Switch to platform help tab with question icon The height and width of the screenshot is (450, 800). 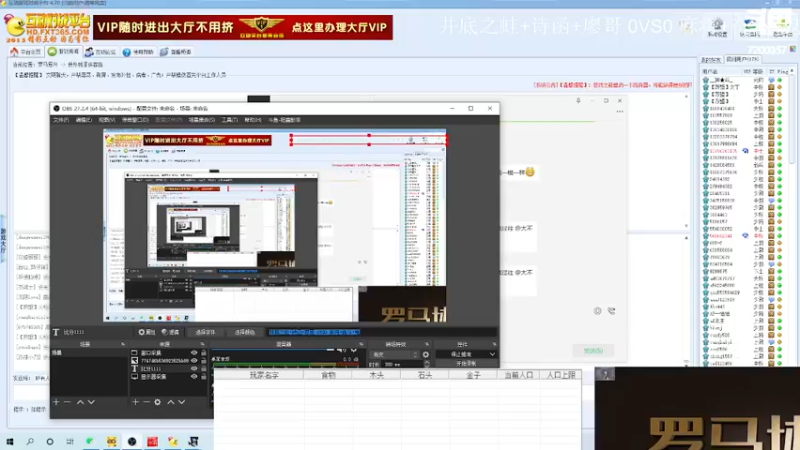point(138,52)
